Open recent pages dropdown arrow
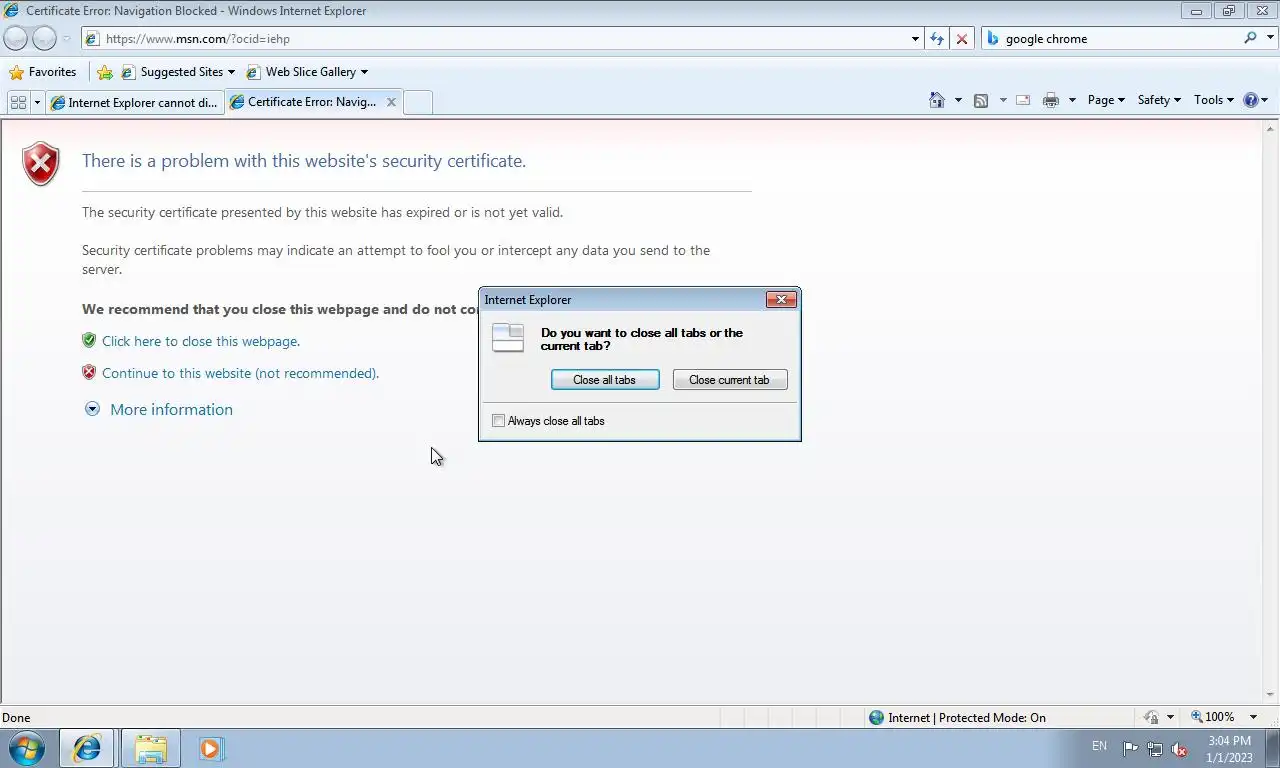The image size is (1280, 768). click(x=67, y=39)
